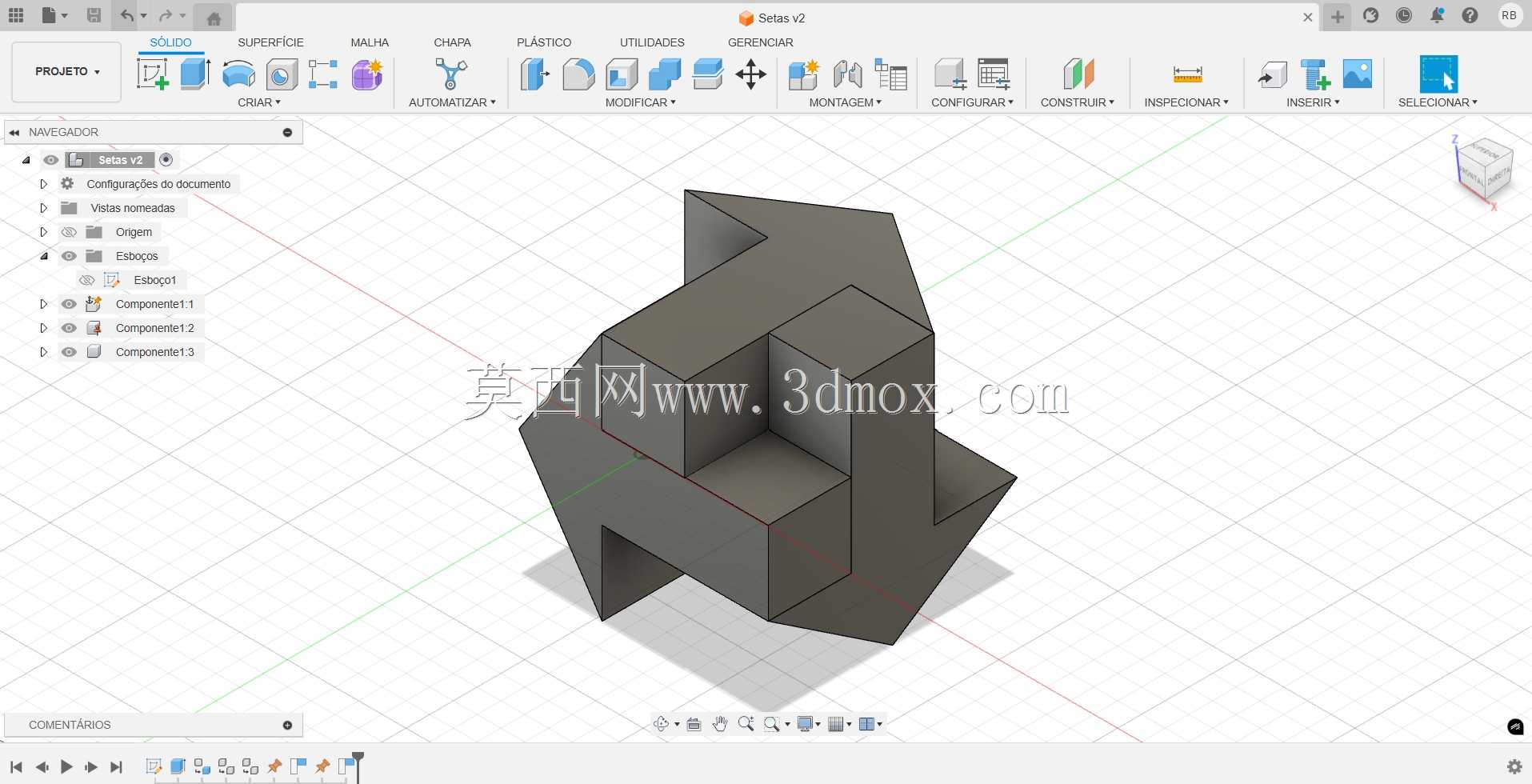
Task: Select the Rectangular Pattern tool
Action: coord(323,74)
